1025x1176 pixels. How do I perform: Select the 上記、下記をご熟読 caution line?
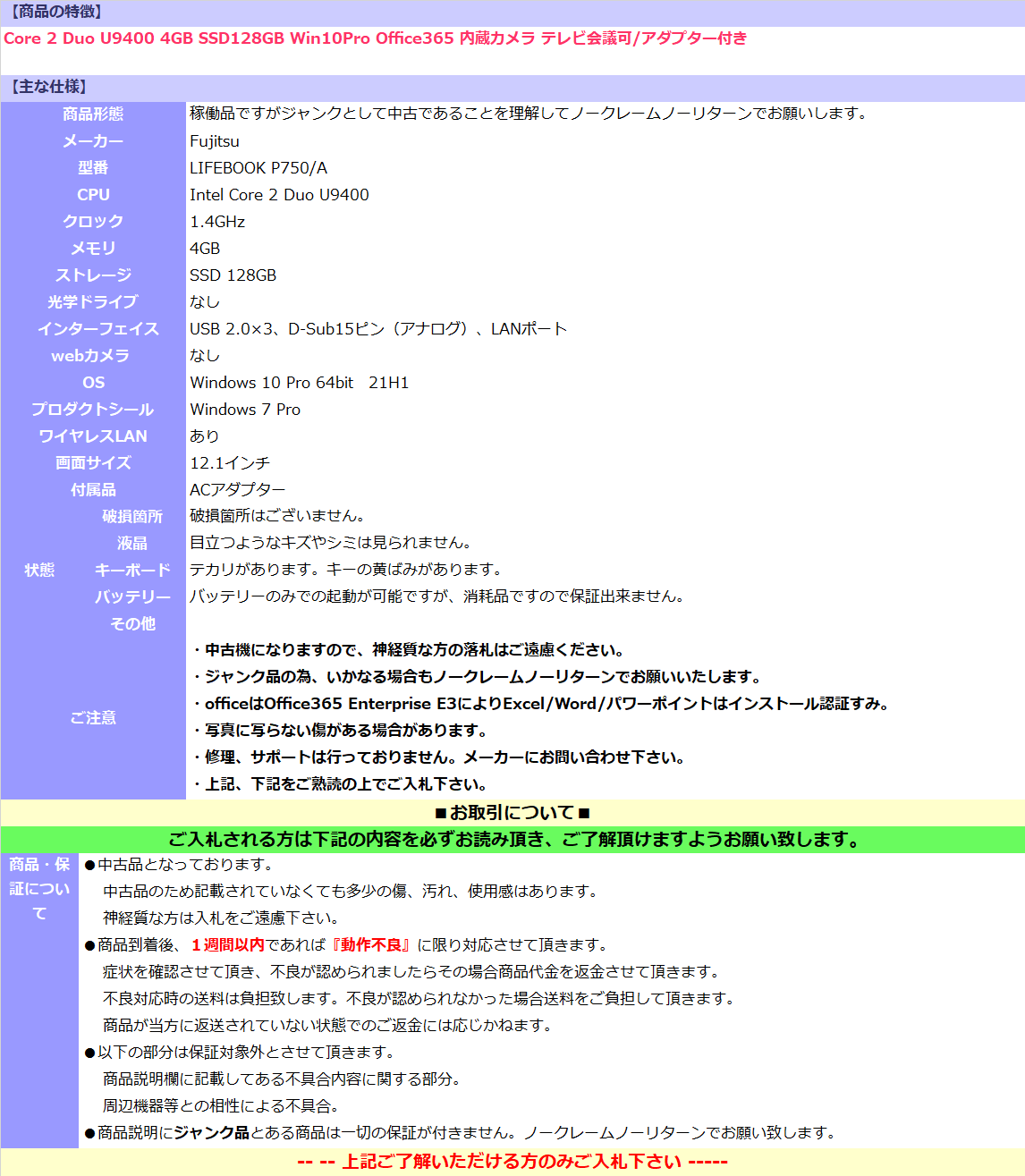pyautogui.click(x=339, y=784)
